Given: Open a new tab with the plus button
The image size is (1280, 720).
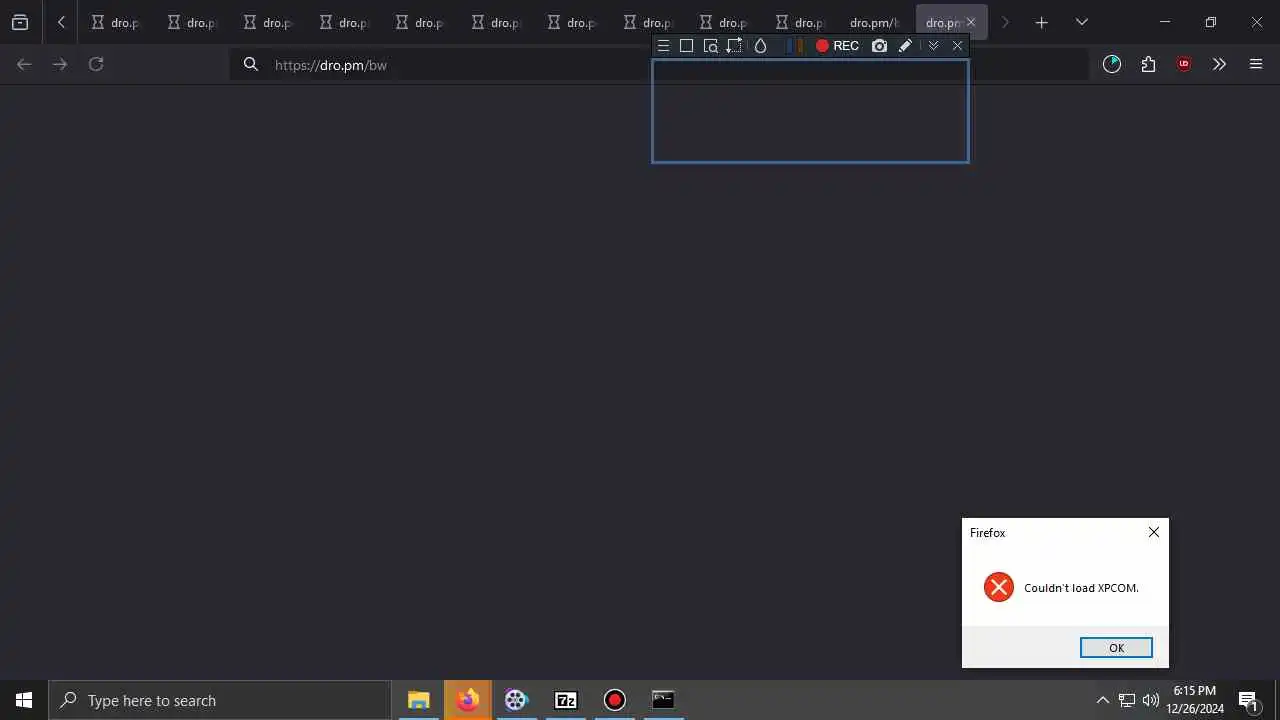Looking at the screenshot, I should coord(1042,22).
